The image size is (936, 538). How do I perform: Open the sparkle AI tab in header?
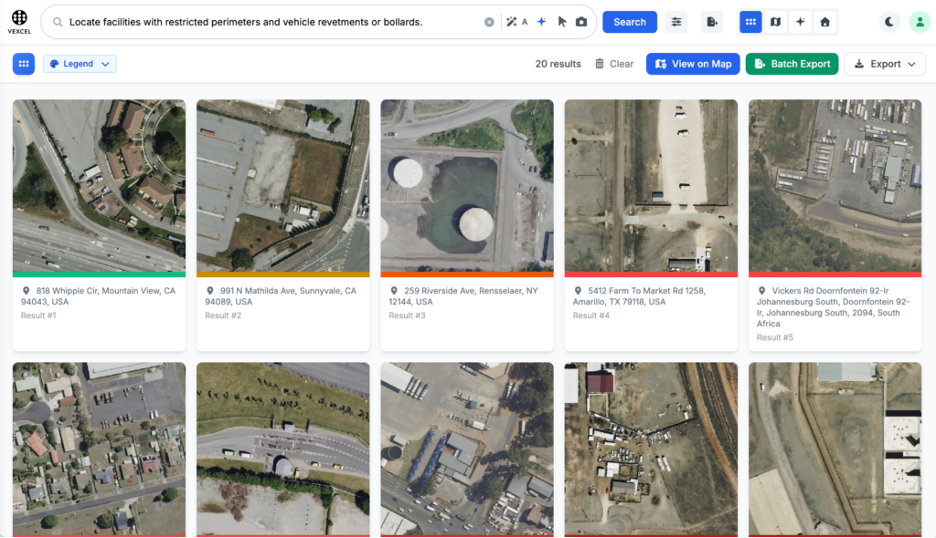(x=800, y=22)
